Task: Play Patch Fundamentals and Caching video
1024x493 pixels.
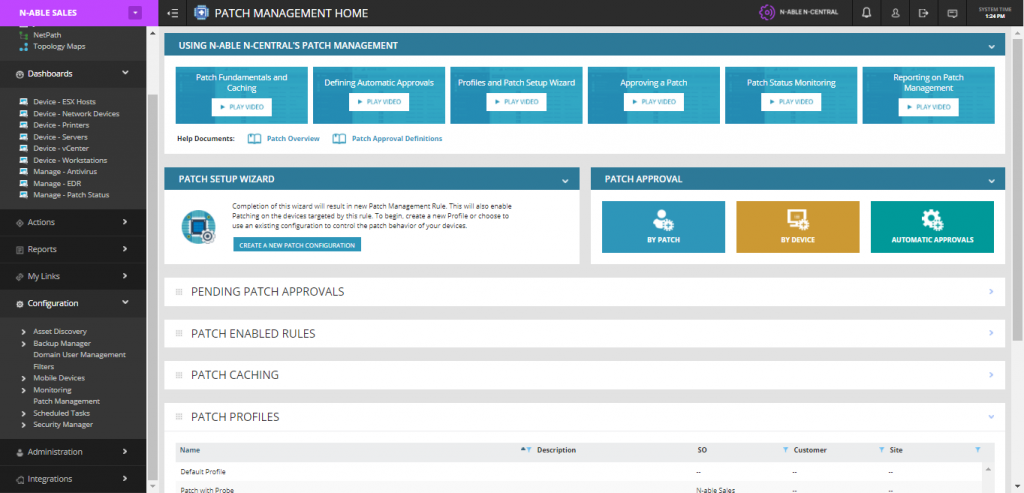Action: [x=242, y=107]
